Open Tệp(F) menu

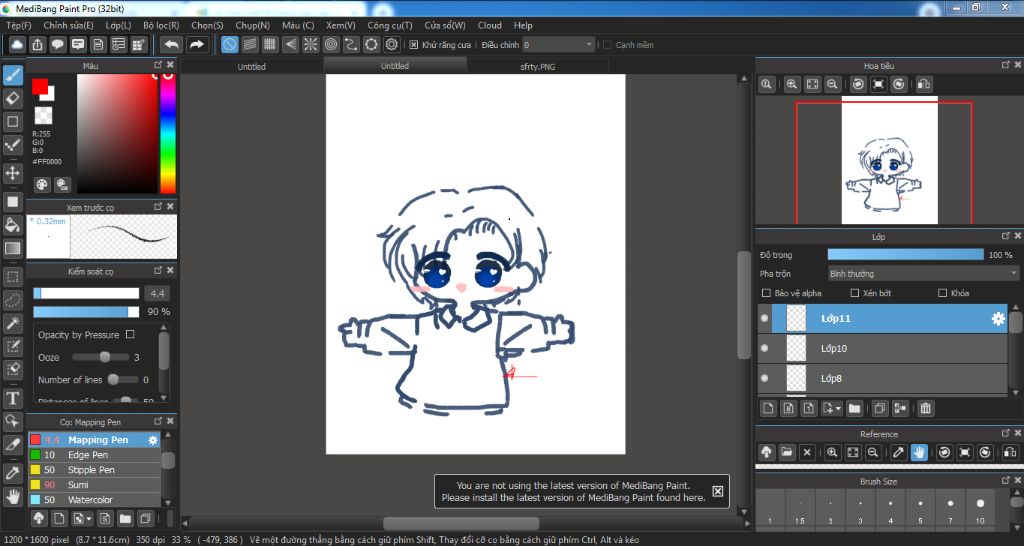(18, 25)
